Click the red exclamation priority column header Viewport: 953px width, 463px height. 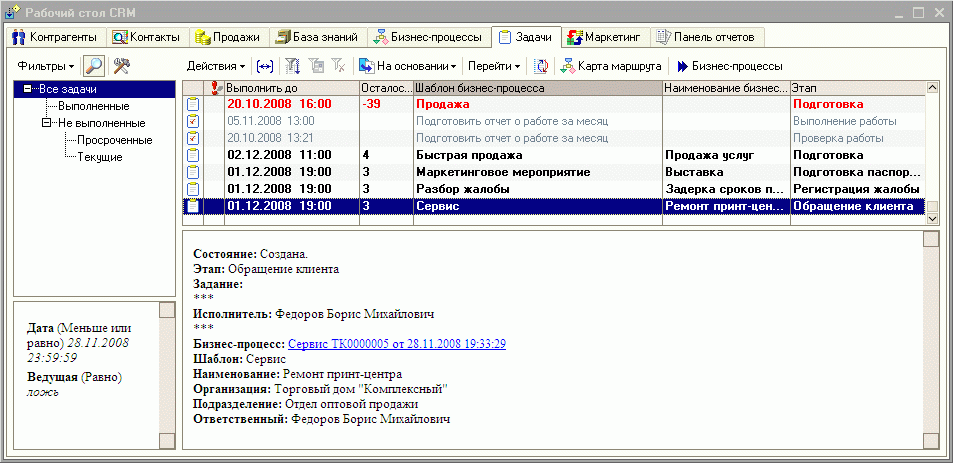pyautogui.click(x=215, y=88)
